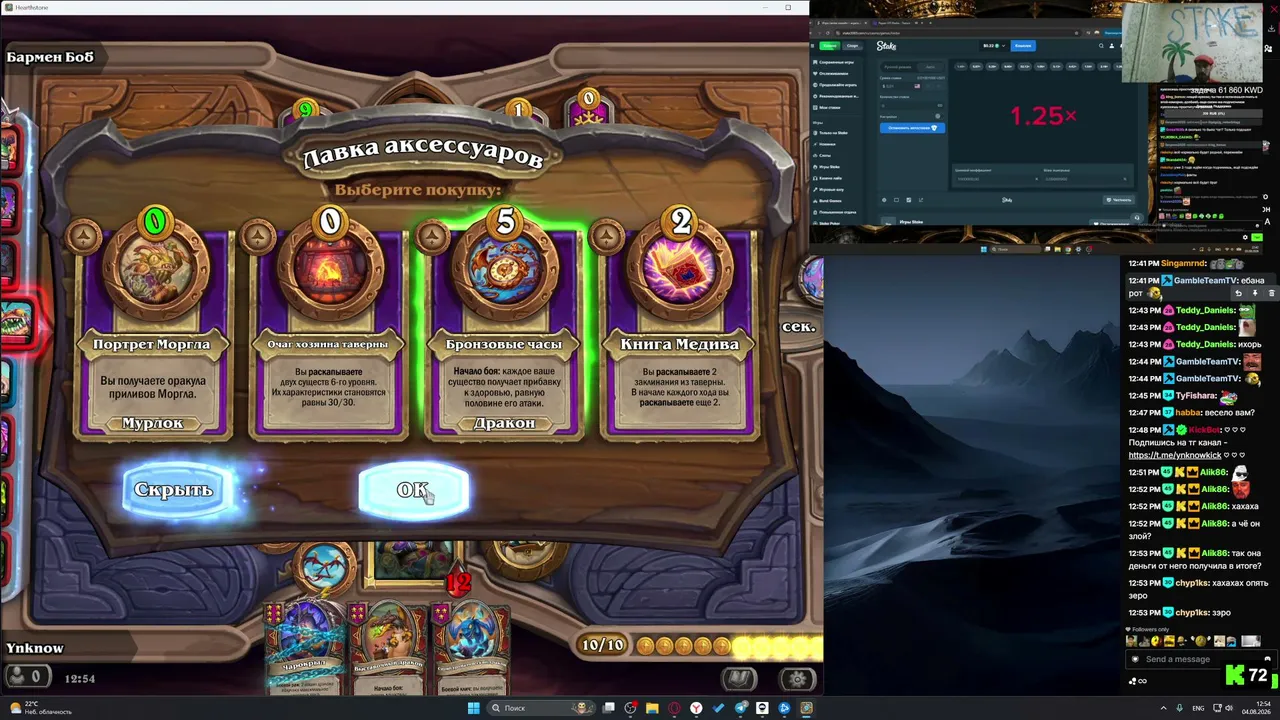Open Telegram from the taskbar
This screenshot has height=720, width=1280.
click(741, 708)
